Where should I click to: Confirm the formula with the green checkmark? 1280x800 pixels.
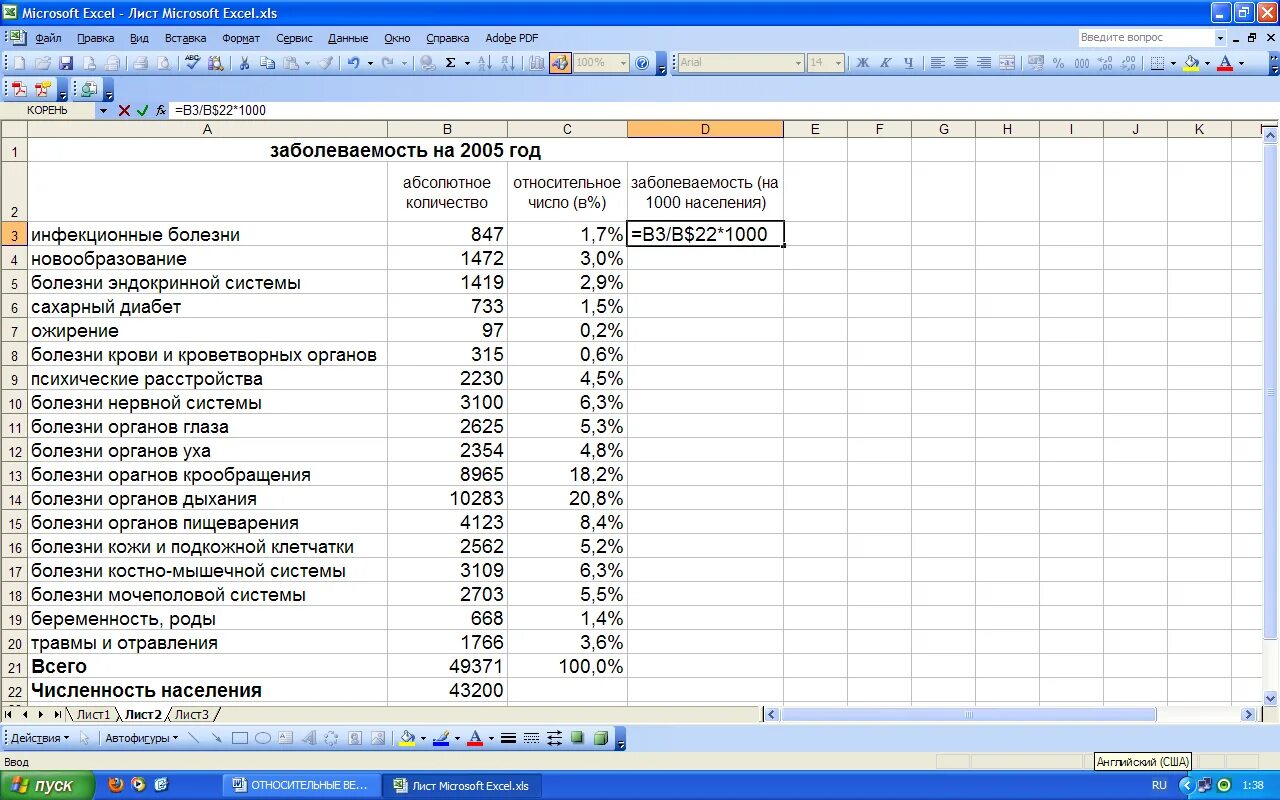[142, 110]
